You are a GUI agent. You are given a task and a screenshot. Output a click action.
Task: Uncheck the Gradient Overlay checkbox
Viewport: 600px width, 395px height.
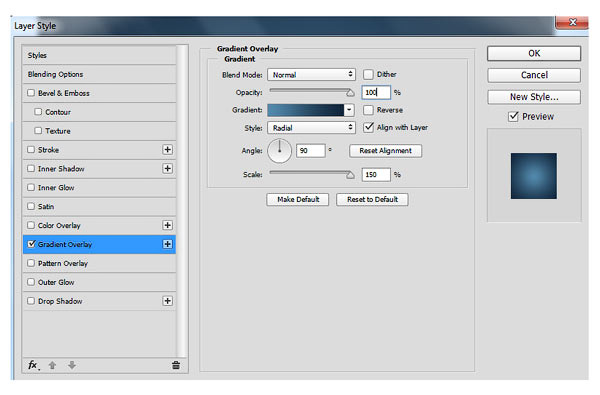(x=31, y=244)
